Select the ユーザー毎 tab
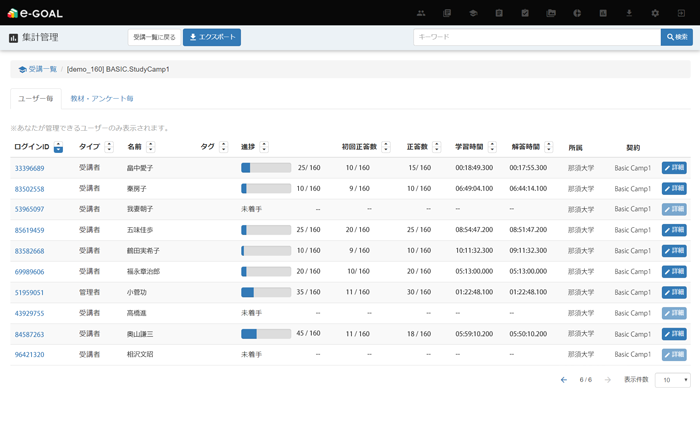 point(36,99)
